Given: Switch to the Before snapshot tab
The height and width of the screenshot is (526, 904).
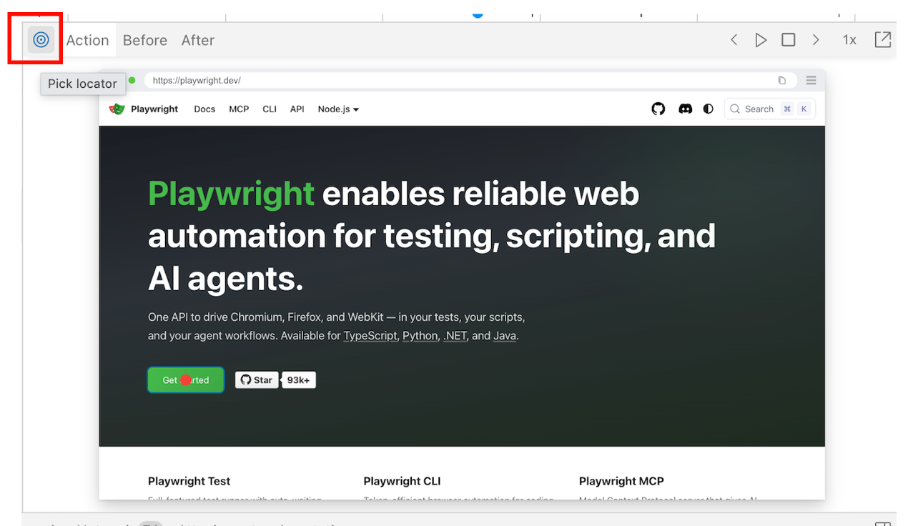Looking at the screenshot, I should (x=145, y=40).
